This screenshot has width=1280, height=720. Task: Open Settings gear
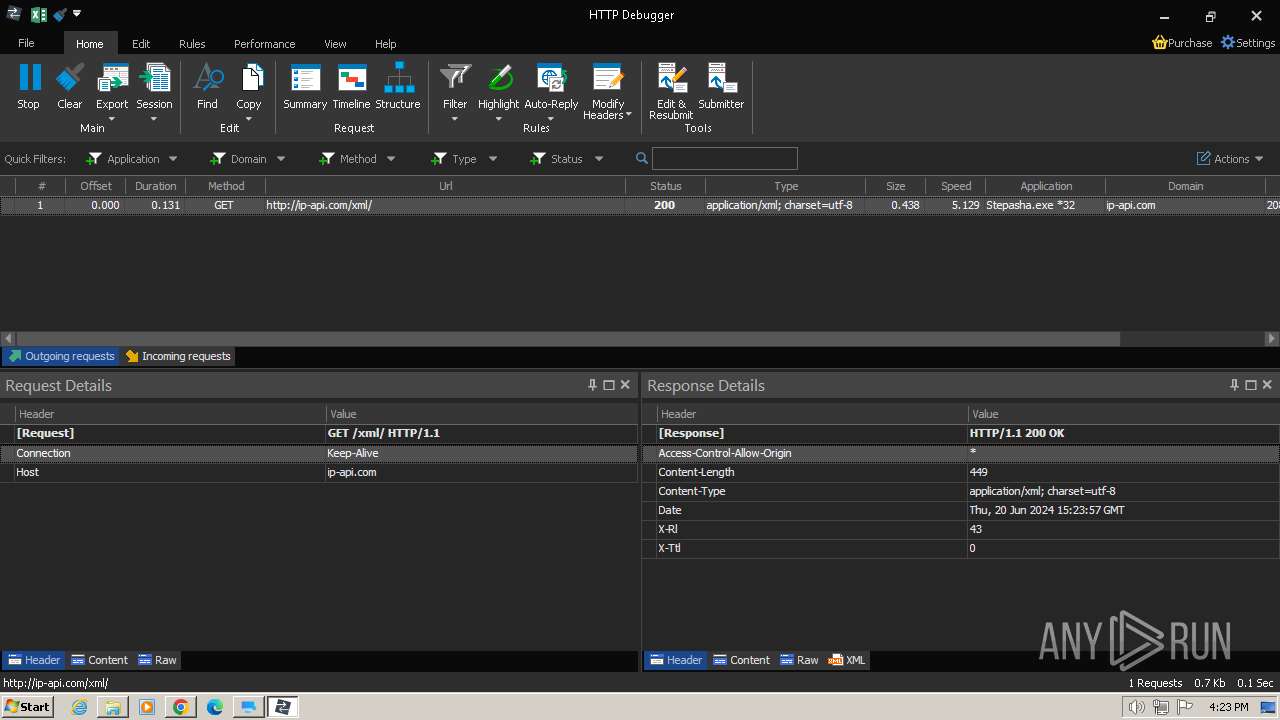(x=1228, y=43)
